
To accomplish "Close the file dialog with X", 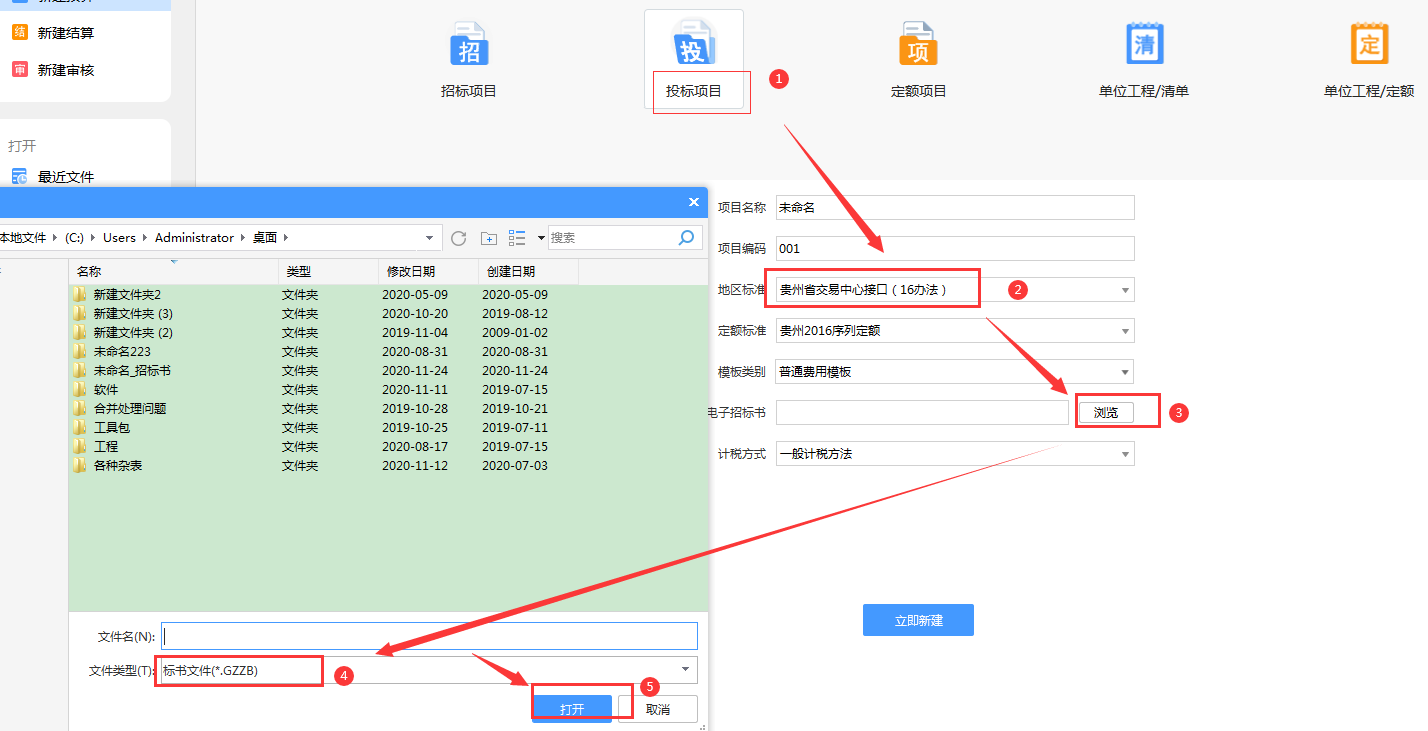I will [694, 202].
